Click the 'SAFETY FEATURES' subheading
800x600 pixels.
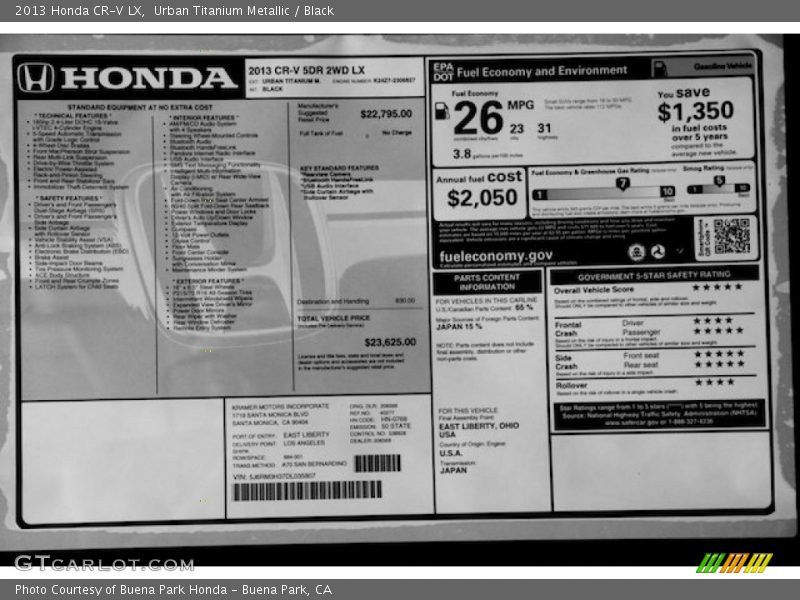tap(68, 198)
